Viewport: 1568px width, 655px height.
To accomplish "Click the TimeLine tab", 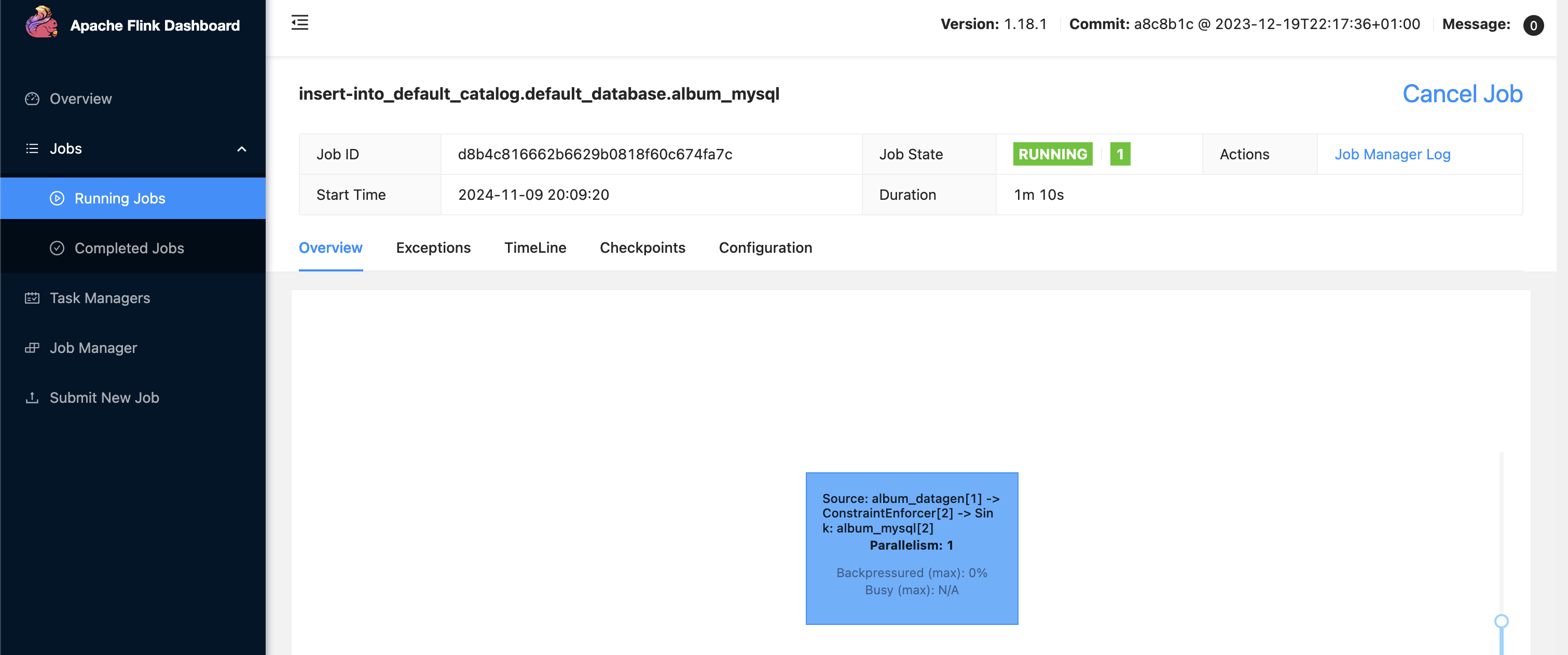I will coord(535,247).
